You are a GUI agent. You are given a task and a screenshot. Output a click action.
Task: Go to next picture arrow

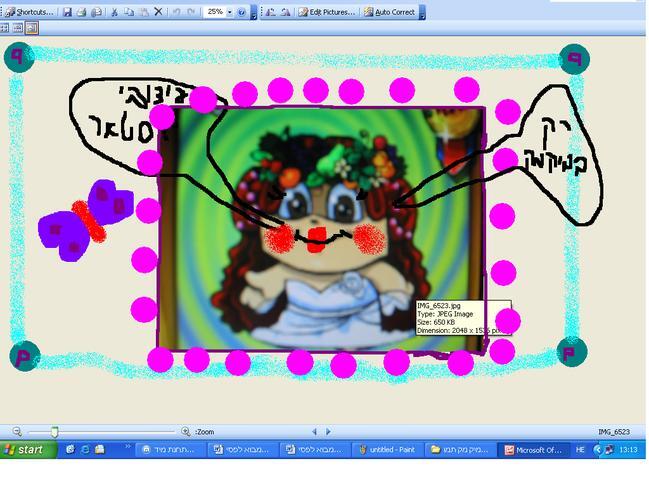coord(328,432)
